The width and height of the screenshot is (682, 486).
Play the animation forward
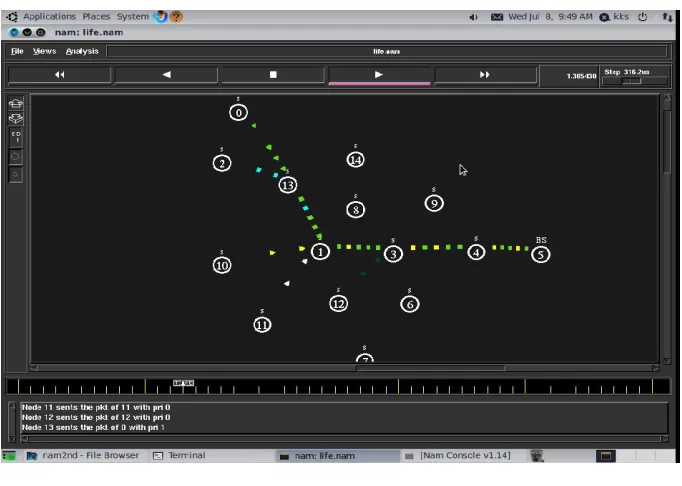click(x=379, y=75)
